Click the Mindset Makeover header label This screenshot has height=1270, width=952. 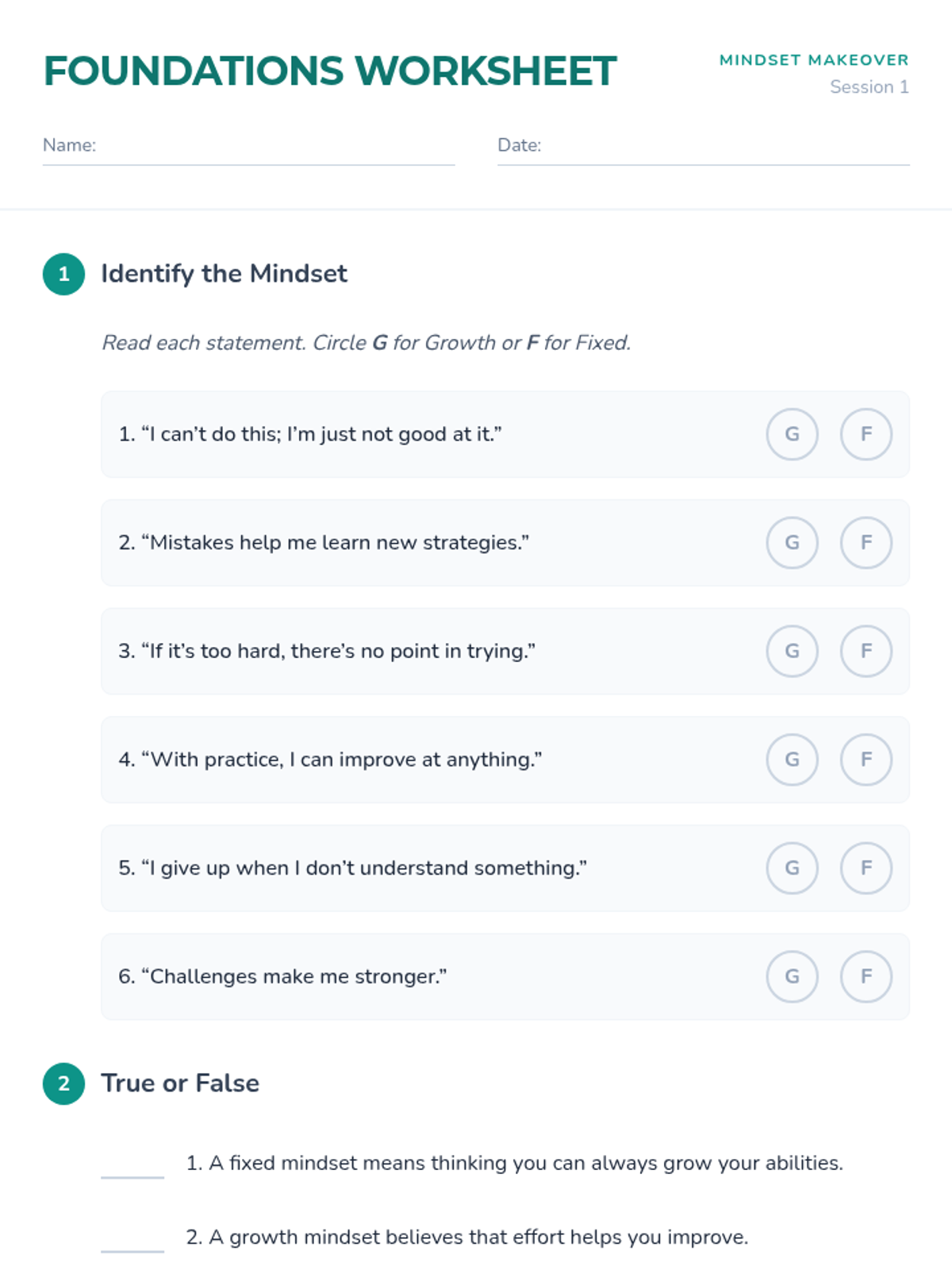coord(814,60)
